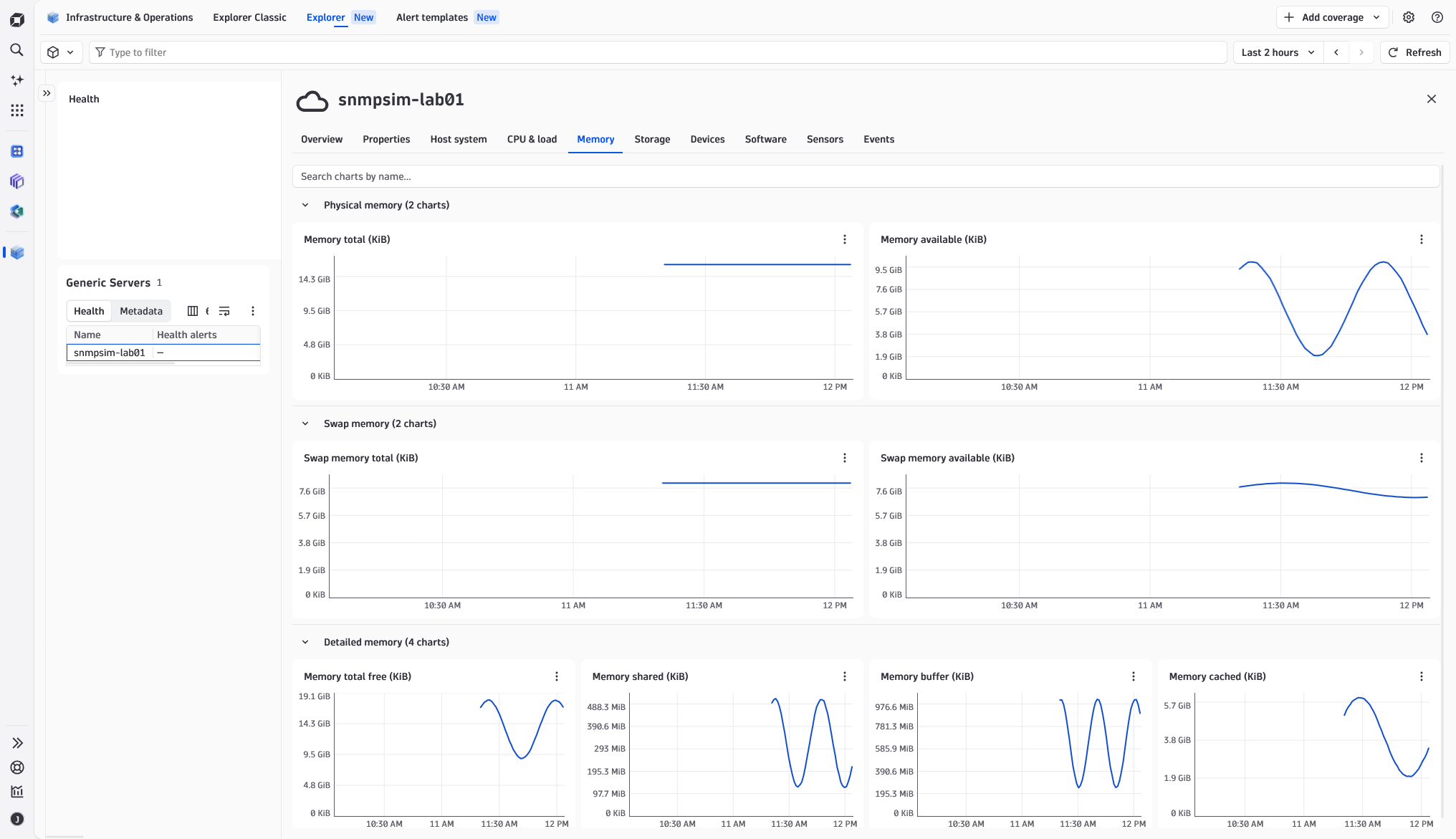Open options for the Swap memory total chart
1456x839 pixels.
click(845, 458)
